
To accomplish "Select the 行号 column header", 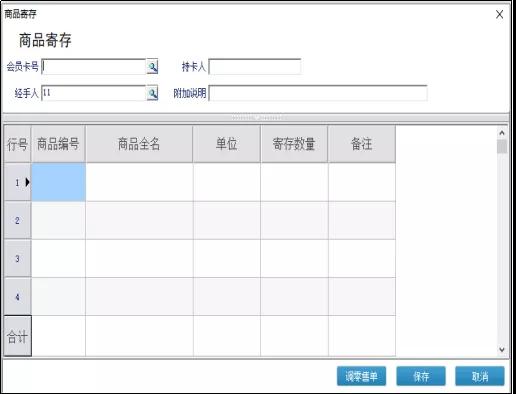I will tap(18, 144).
